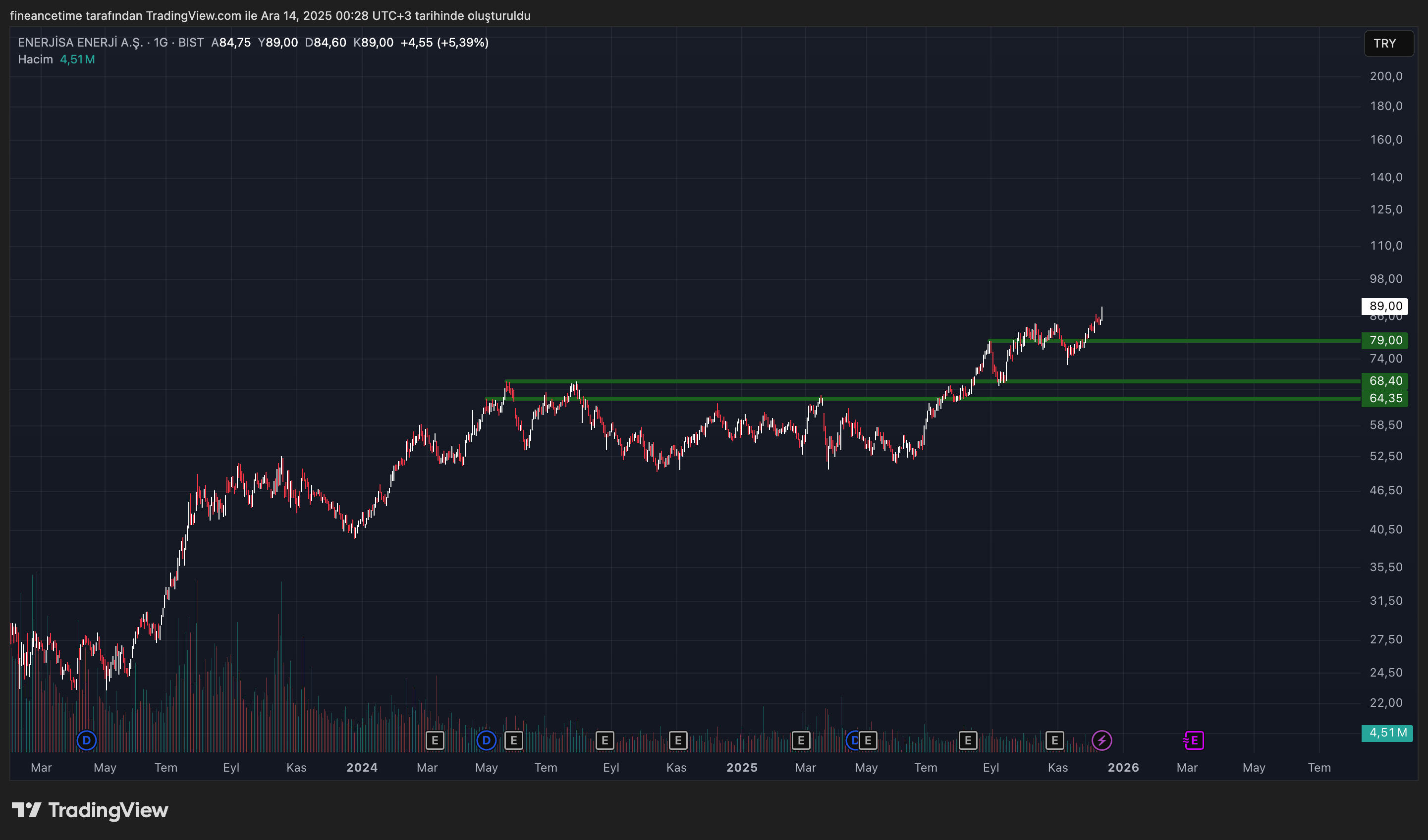This screenshot has width=1428, height=840.
Task: Open symbol search via ENERJİSA ENERJİ A.Ş. title
Action: pos(79,42)
